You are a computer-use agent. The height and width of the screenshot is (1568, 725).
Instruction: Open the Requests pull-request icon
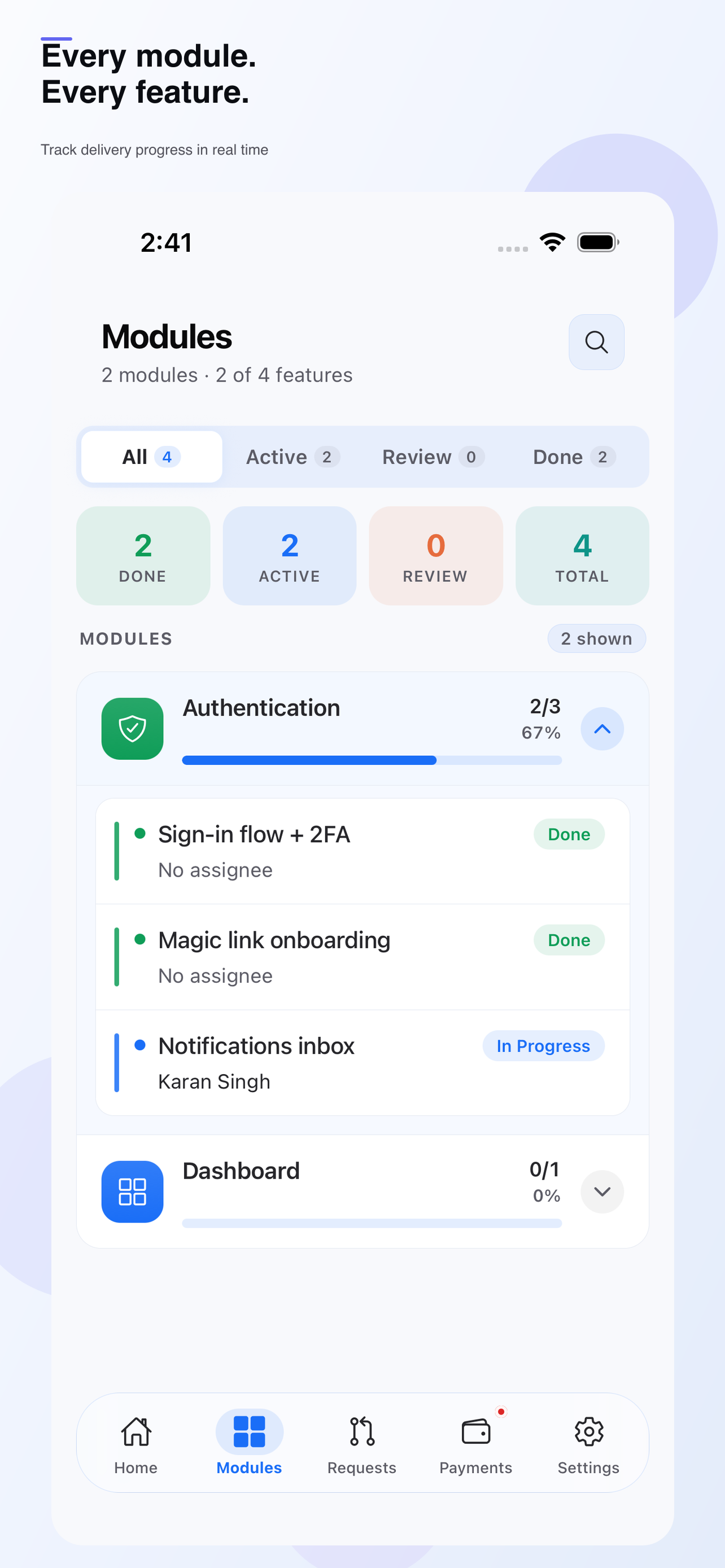(362, 1431)
